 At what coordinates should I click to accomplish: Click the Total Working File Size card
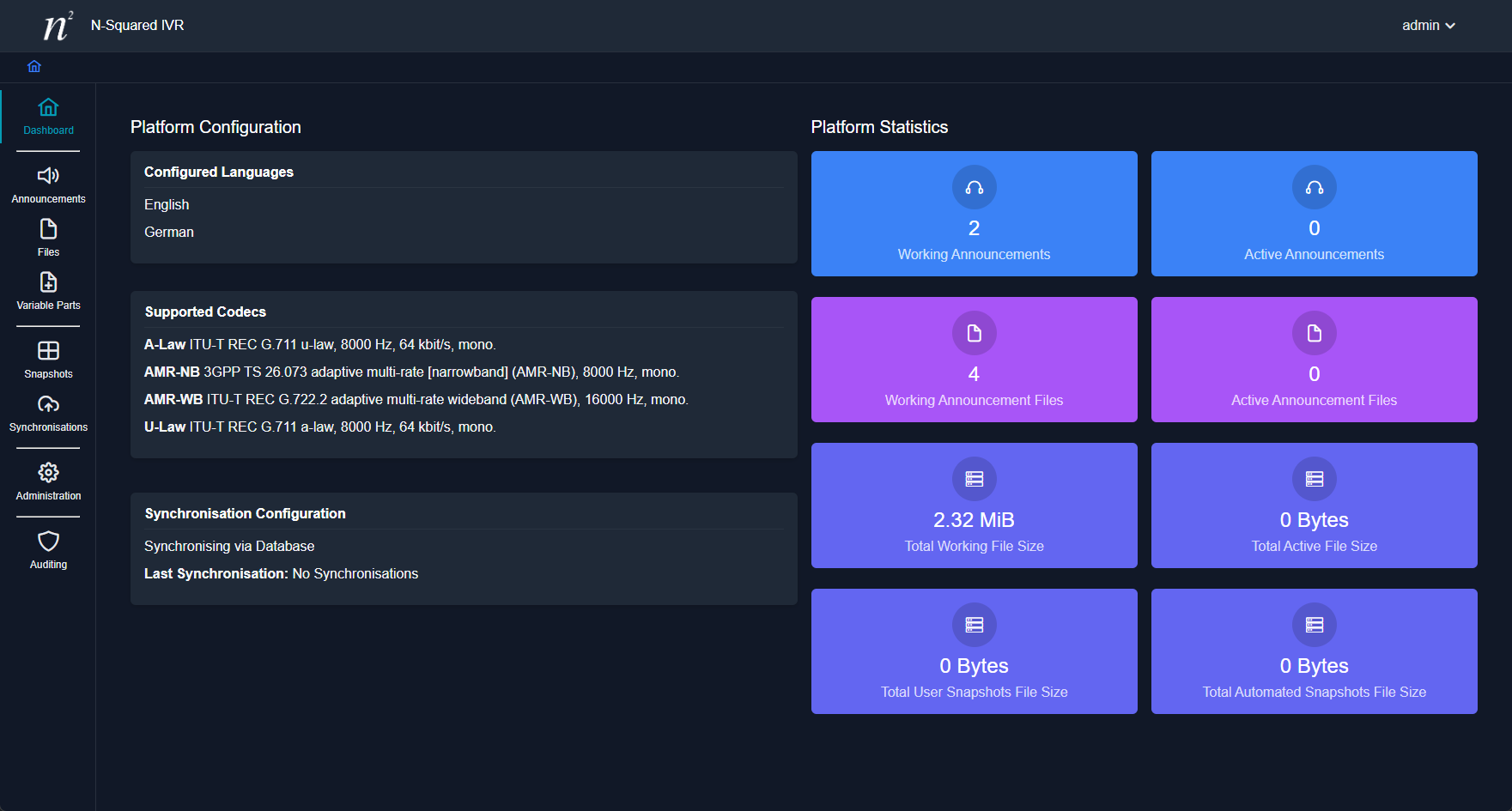coord(974,505)
